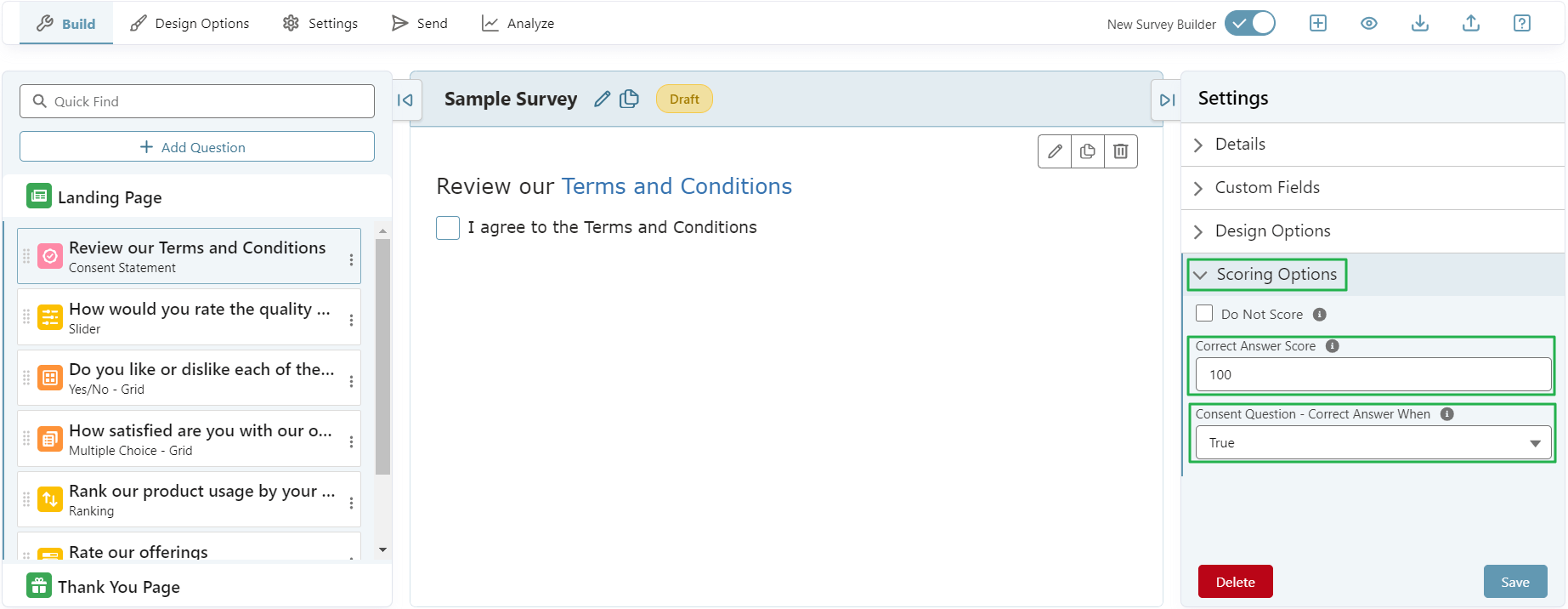Click the survey title edit pencil next to Sample Survey
The width and height of the screenshot is (1568, 609).
click(601, 99)
